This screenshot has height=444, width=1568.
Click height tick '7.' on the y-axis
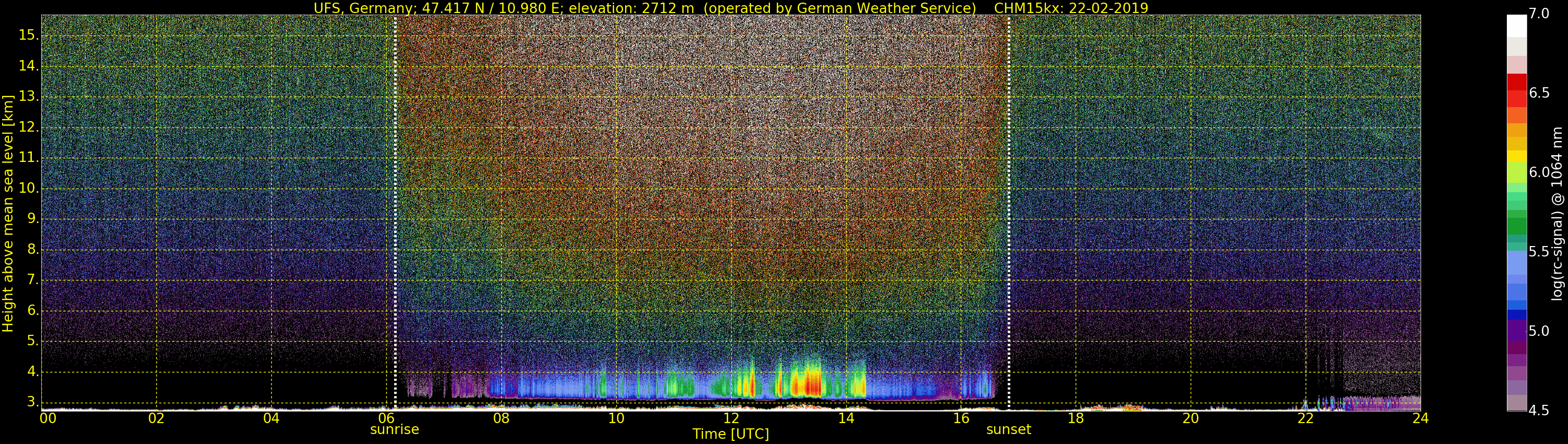click(33, 281)
